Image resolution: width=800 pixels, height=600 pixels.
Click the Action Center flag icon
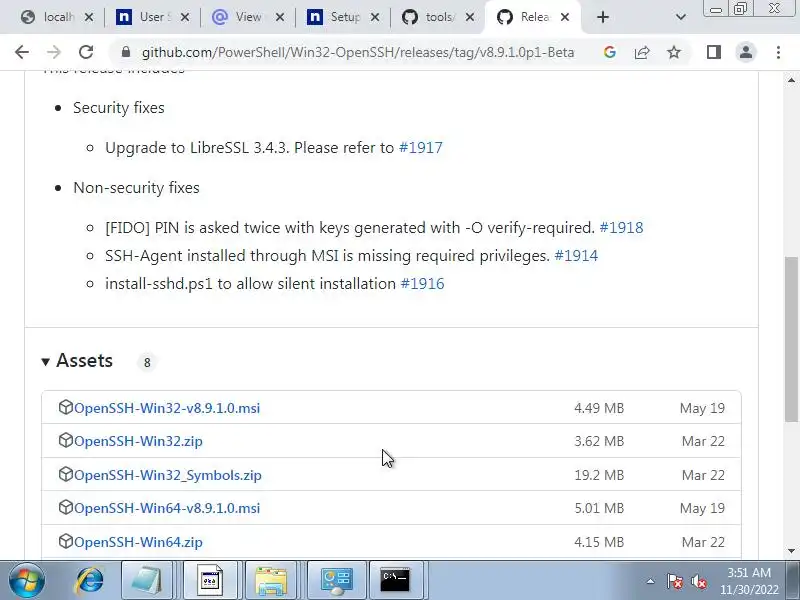(674, 581)
